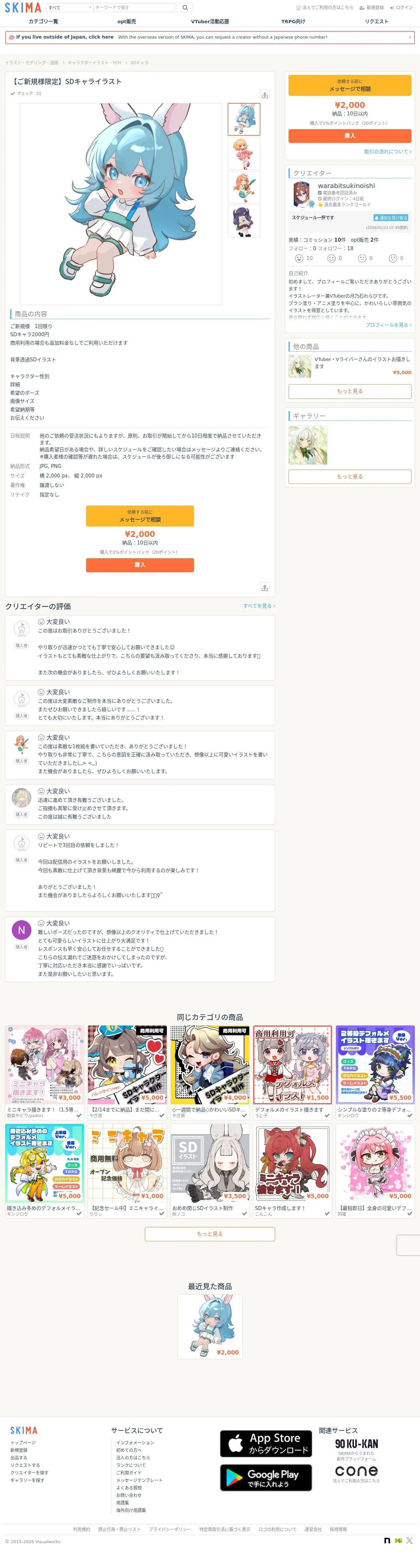Toggle checkmark on シンプルな塗りの２等身 card
This screenshot has width=420, height=1568.
tap(410, 1116)
